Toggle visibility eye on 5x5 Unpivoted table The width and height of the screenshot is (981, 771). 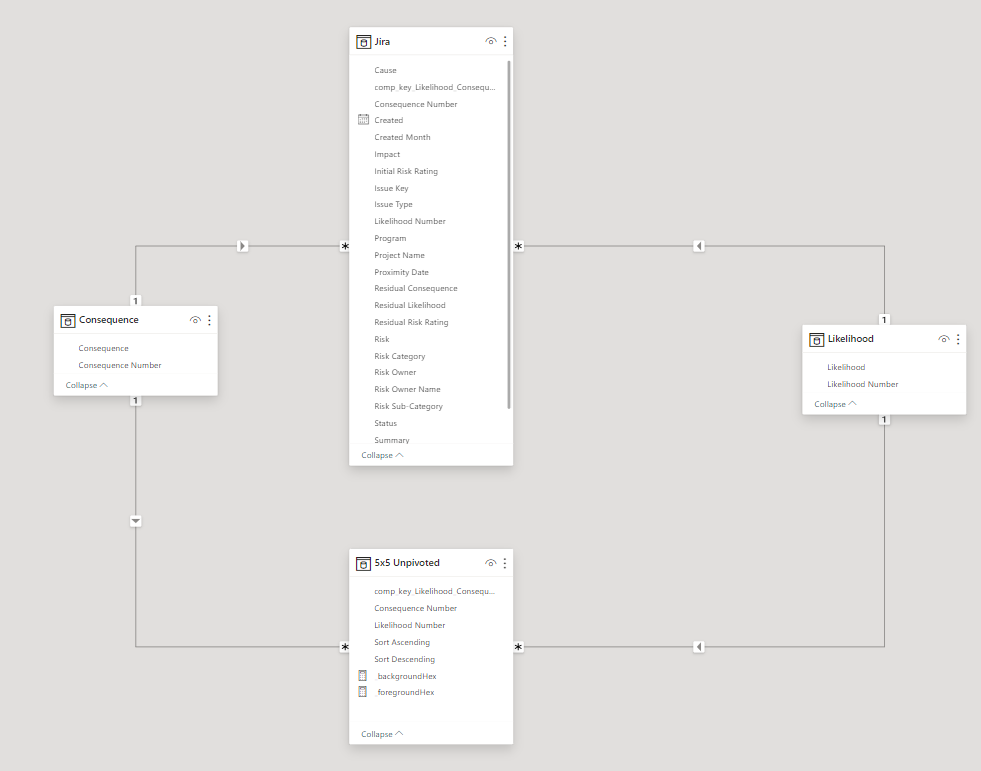[490, 563]
